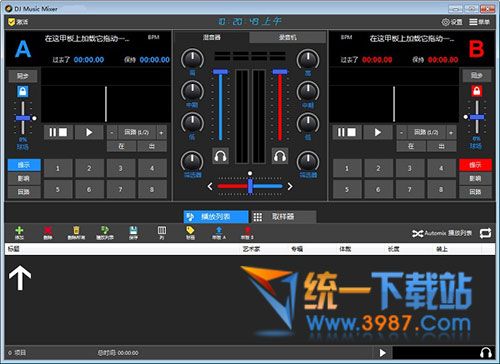Click the red X delete-track icon

[x=48, y=230]
